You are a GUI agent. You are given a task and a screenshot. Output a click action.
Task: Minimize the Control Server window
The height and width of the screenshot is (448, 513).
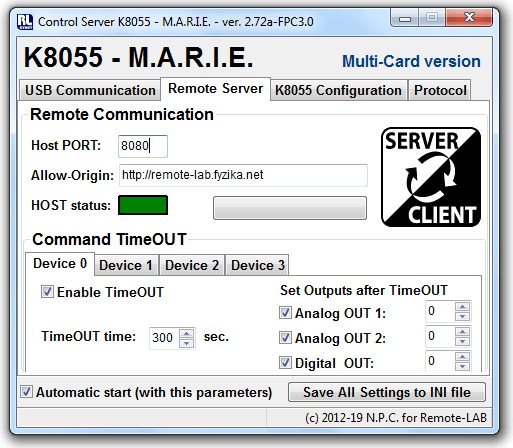tap(405, 18)
